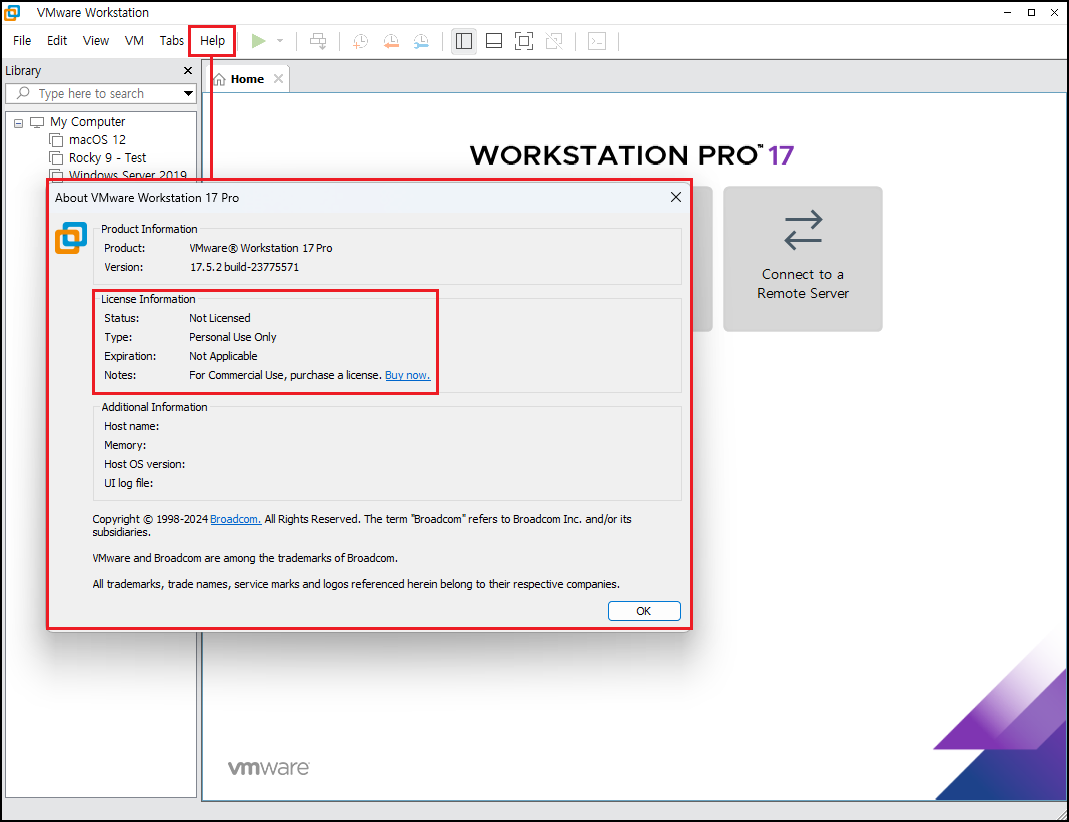
Task: Click the Unity mode toolbar icon
Action: 554,41
